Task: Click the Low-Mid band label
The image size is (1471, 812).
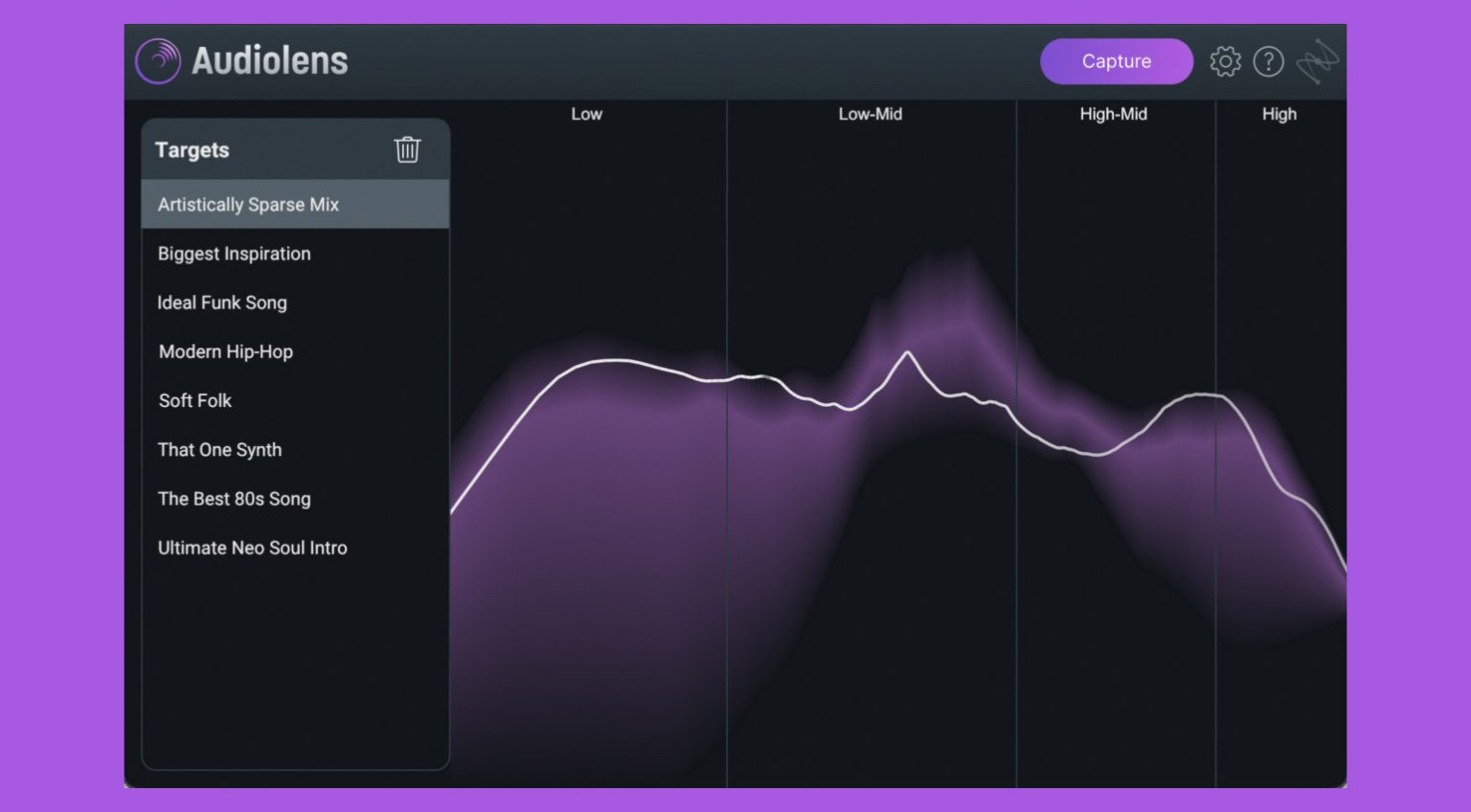Action: (870, 114)
